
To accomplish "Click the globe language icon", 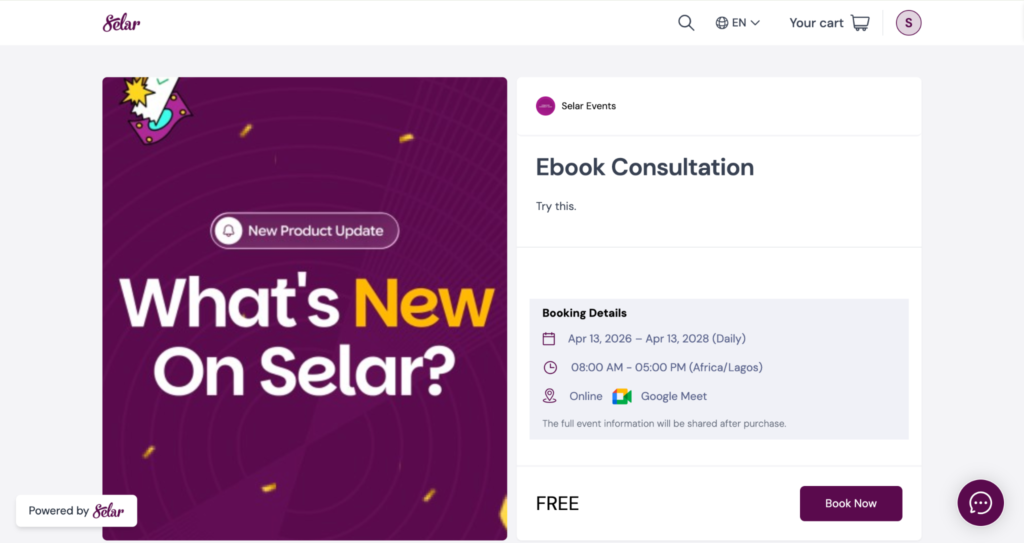I will pos(722,23).
